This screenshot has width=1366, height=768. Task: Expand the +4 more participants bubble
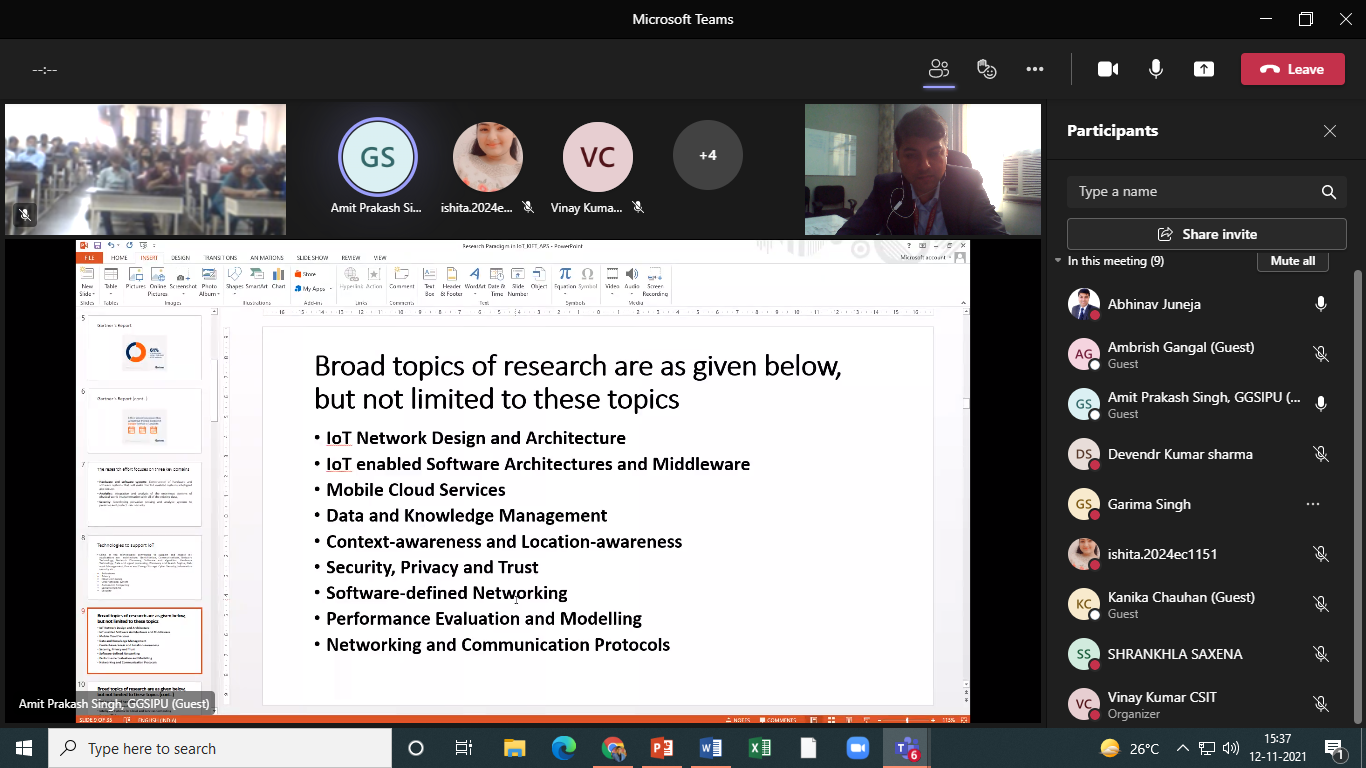pos(707,155)
